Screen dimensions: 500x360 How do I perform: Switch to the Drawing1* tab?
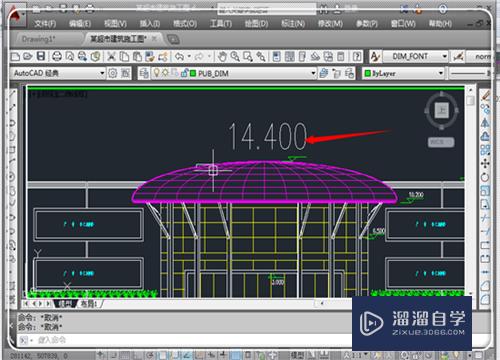pos(39,39)
